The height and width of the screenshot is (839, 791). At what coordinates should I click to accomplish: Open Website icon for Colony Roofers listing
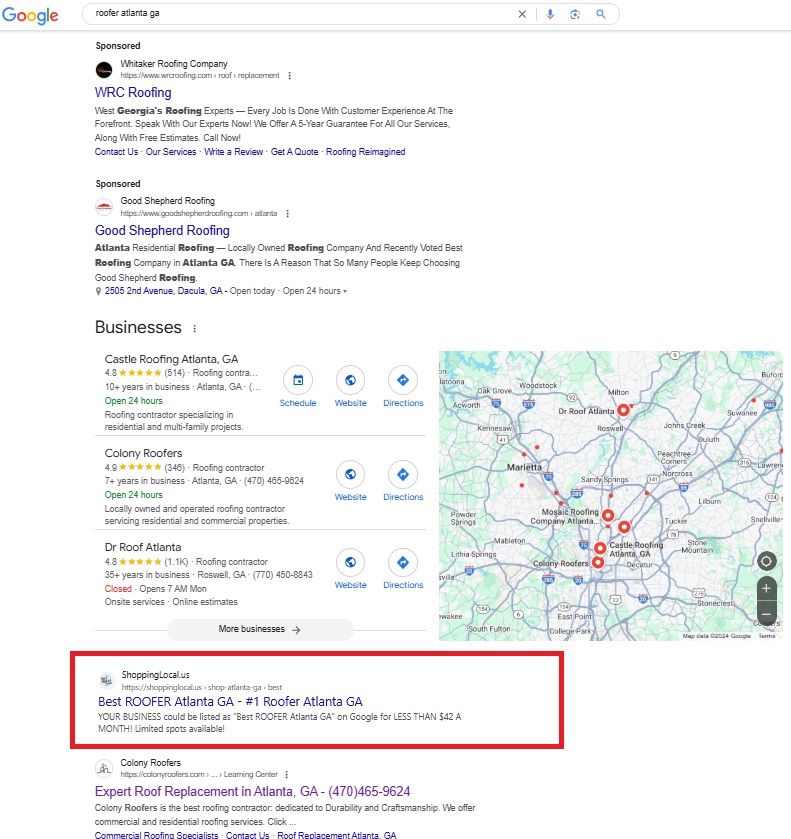350,475
